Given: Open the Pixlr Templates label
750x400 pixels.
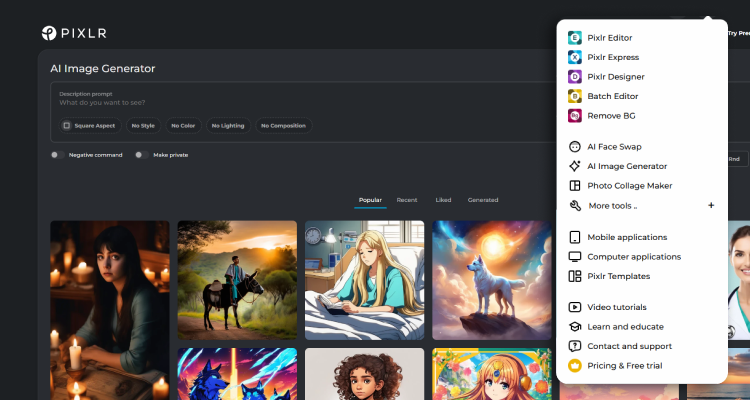Looking at the screenshot, I should [619, 276].
